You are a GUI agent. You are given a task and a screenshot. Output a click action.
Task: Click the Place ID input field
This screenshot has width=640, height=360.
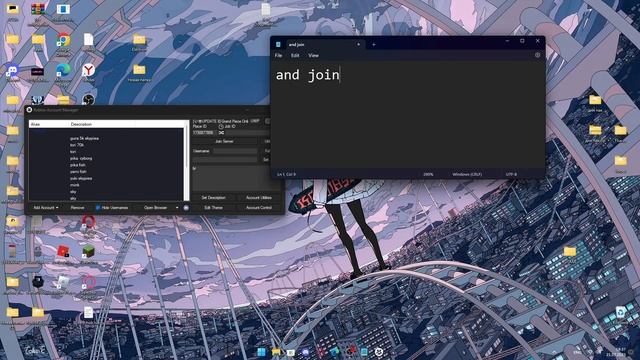[204, 133]
